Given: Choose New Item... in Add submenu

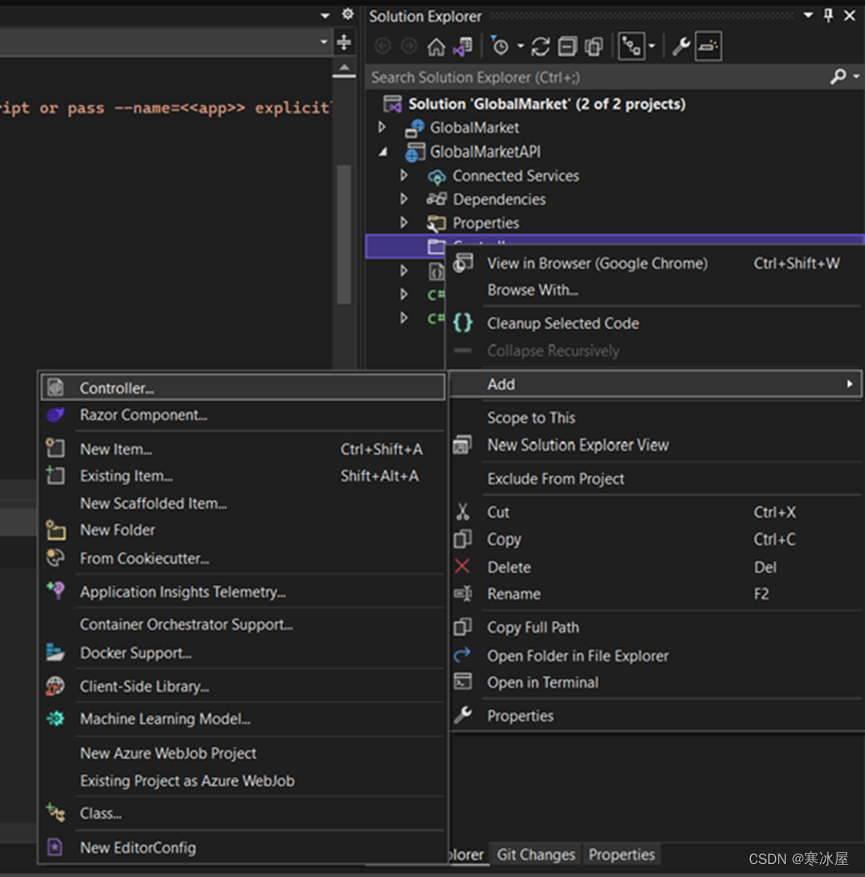Looking at the screenshot, I should pyautogui.click(x=243, y=449).
